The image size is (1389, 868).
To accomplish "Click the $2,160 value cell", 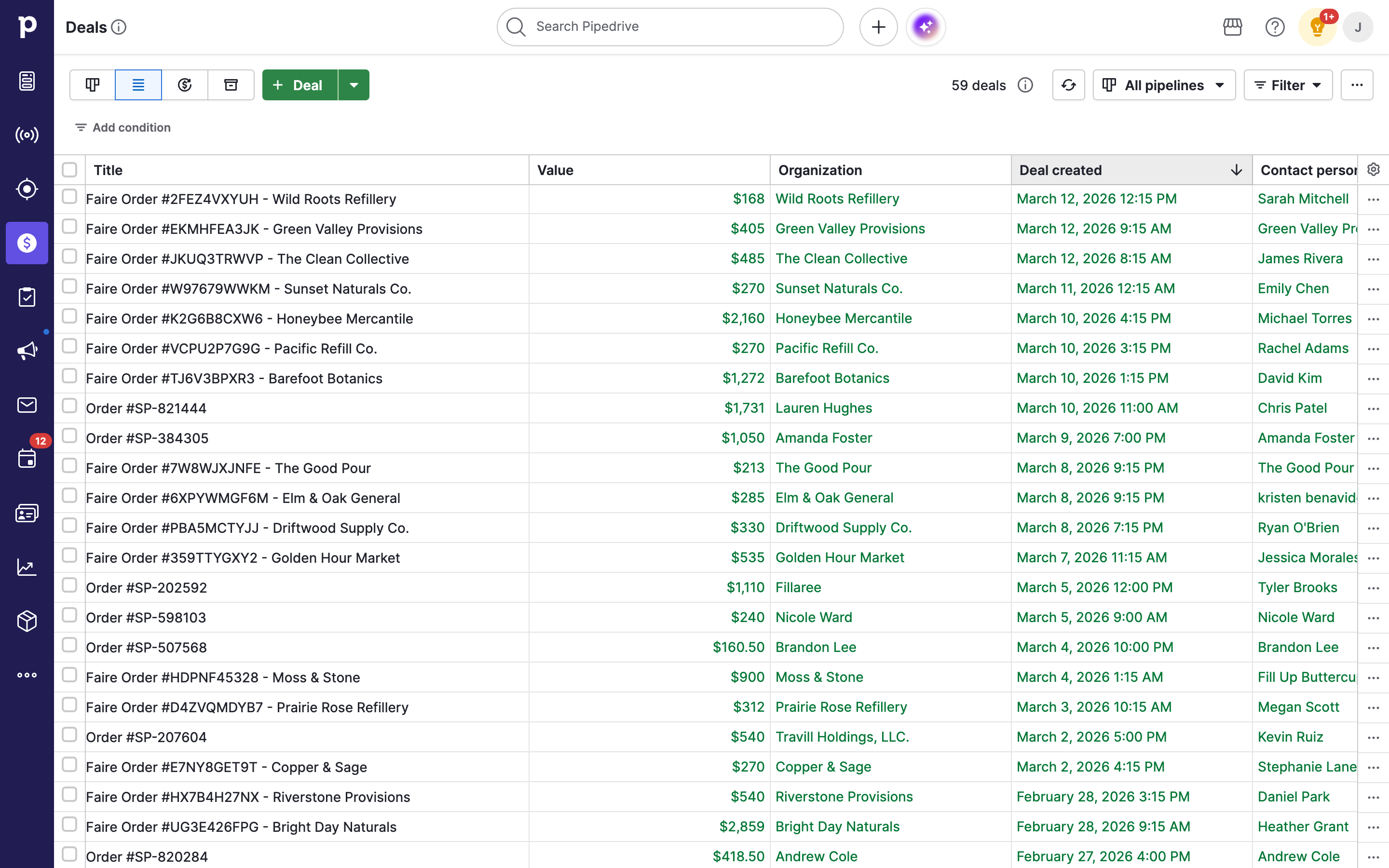I will (x=743, y=318).
